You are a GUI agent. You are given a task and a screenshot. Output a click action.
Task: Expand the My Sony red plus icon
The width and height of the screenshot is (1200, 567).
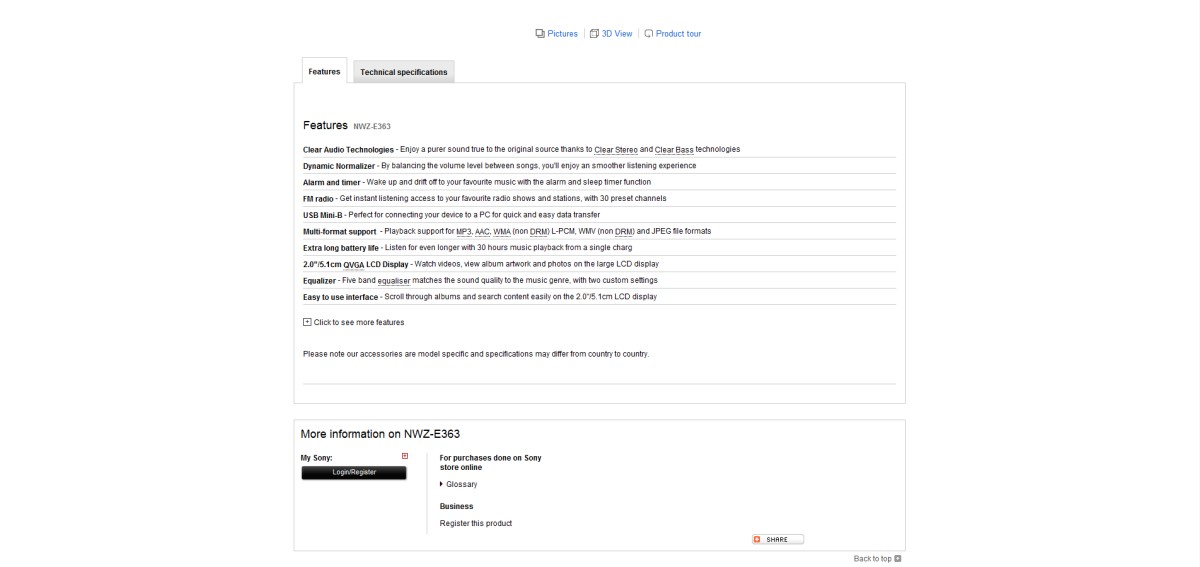pyautogui.click(x=405, y=457)
